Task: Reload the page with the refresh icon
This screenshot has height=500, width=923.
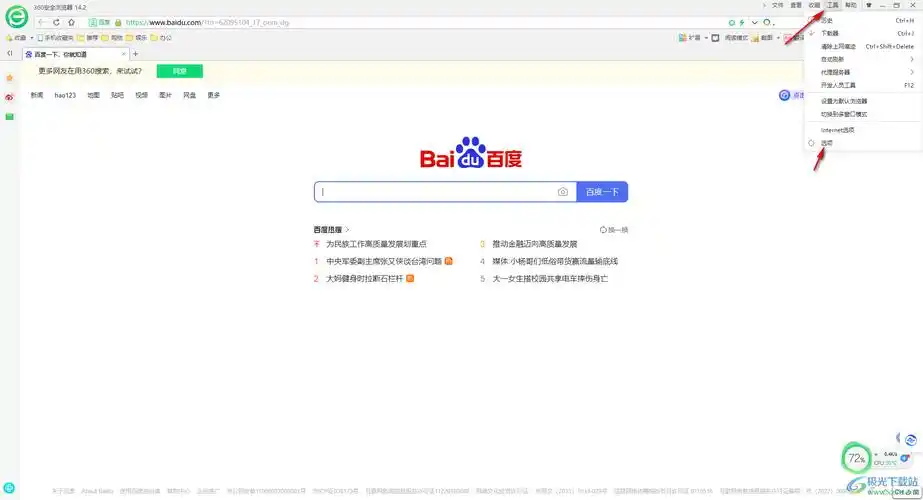Action: 57,22
